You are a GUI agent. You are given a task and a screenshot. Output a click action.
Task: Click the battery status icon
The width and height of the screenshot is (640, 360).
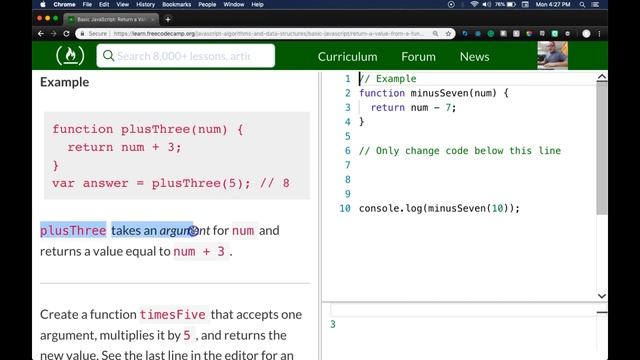point(511,4)
